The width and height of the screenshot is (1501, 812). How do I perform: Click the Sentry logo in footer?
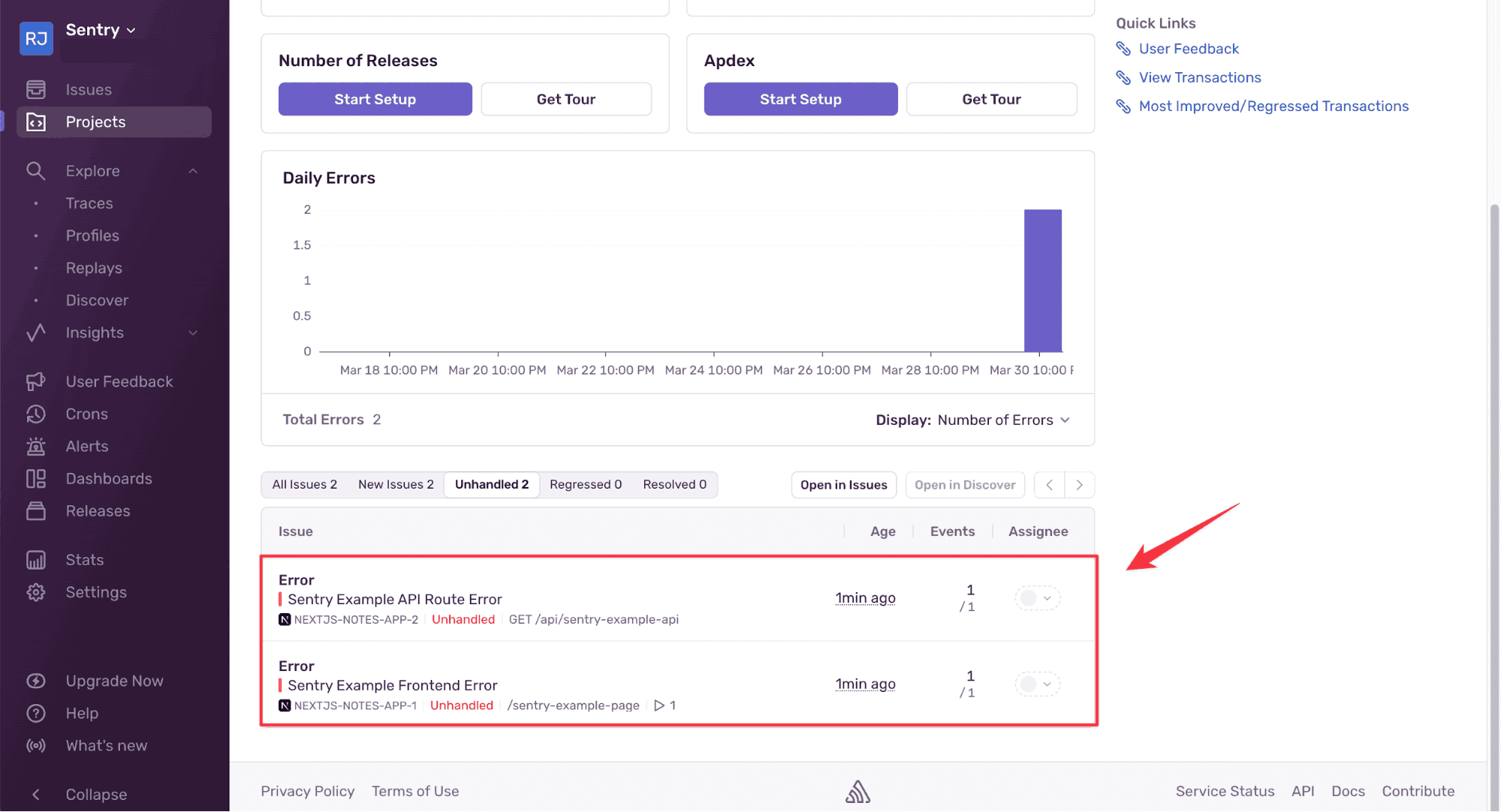coord(857,791)
